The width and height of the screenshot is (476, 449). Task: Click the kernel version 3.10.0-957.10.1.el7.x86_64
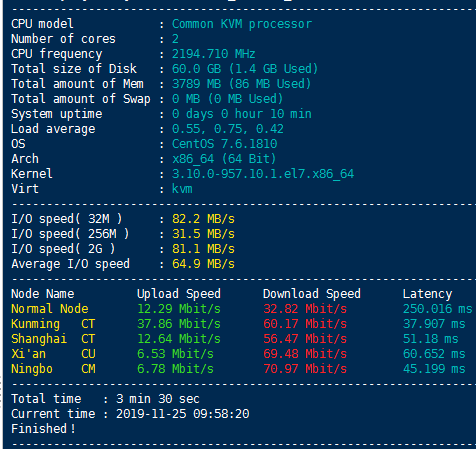pos(263,174)
